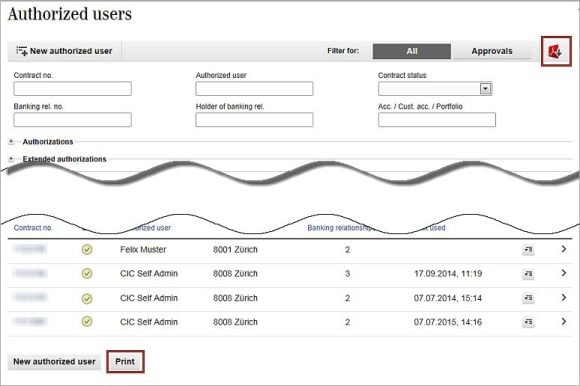Sort by Banking relationships column header
580x386 pixels.
pyautogui.click(x=340, y=228)
